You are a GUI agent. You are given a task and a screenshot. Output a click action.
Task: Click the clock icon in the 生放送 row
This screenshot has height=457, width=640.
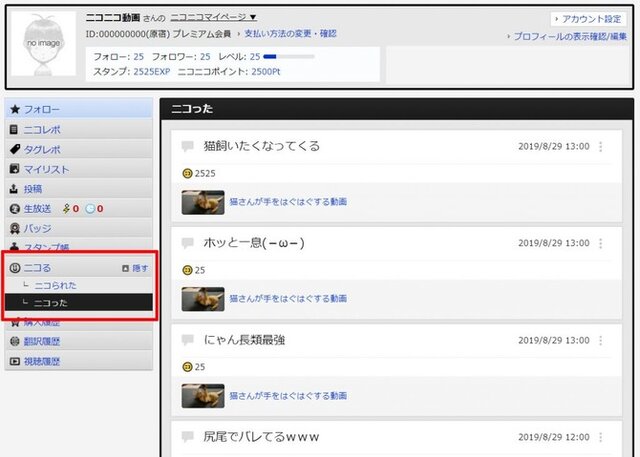point(90,209)
